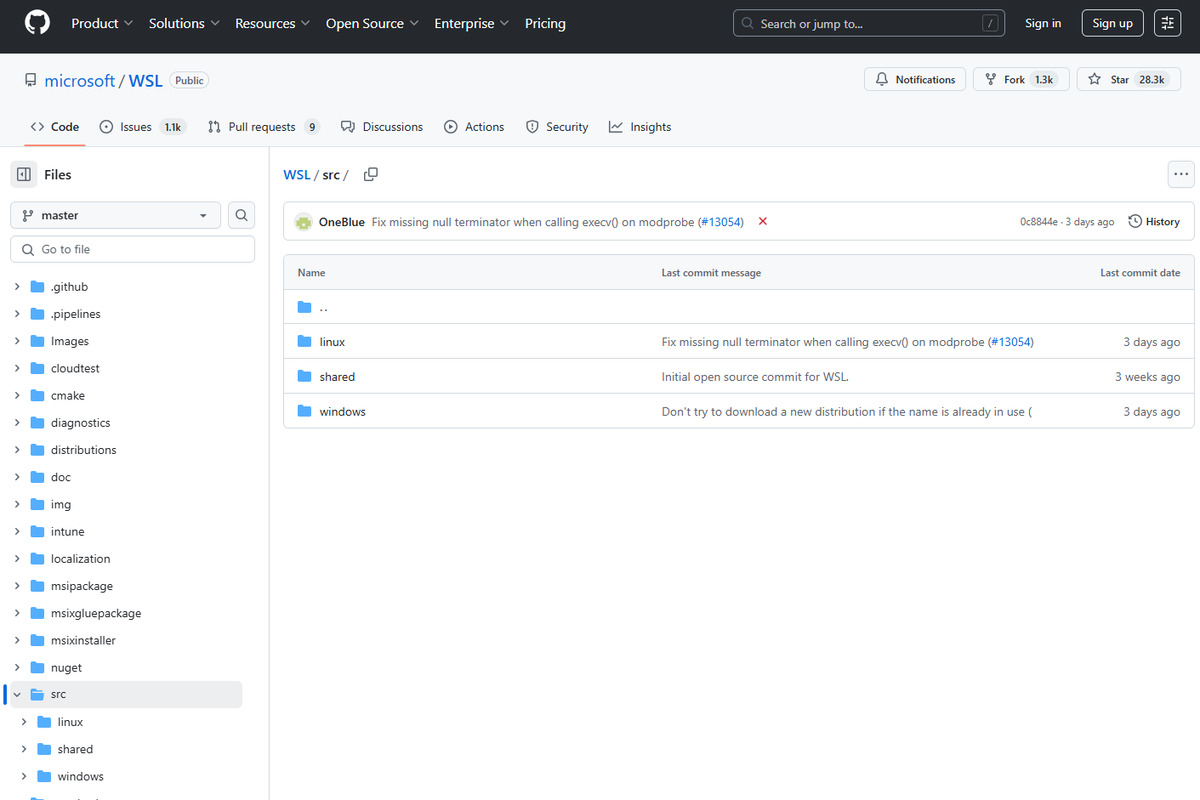Open the master branch selector
The width and height of the screenshot is (1200, 800).
pyautogui.click(x=114, y=215)
